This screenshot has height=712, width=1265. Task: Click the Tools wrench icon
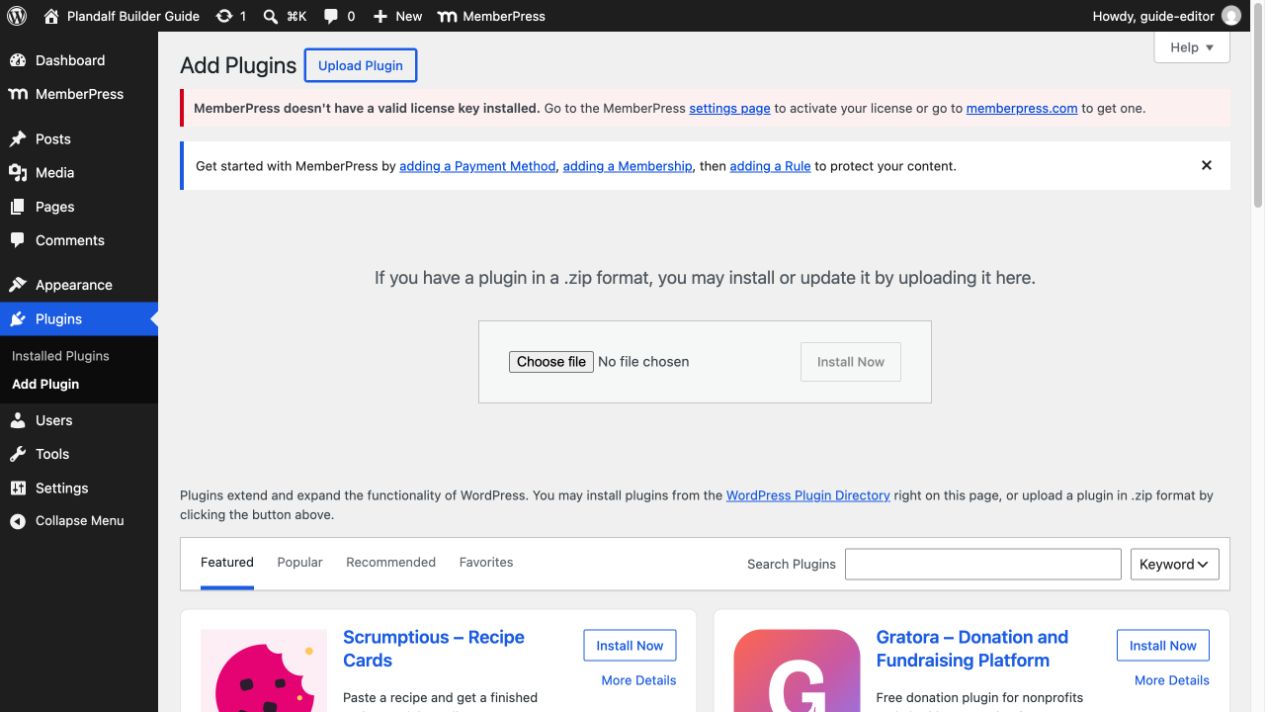18,454
